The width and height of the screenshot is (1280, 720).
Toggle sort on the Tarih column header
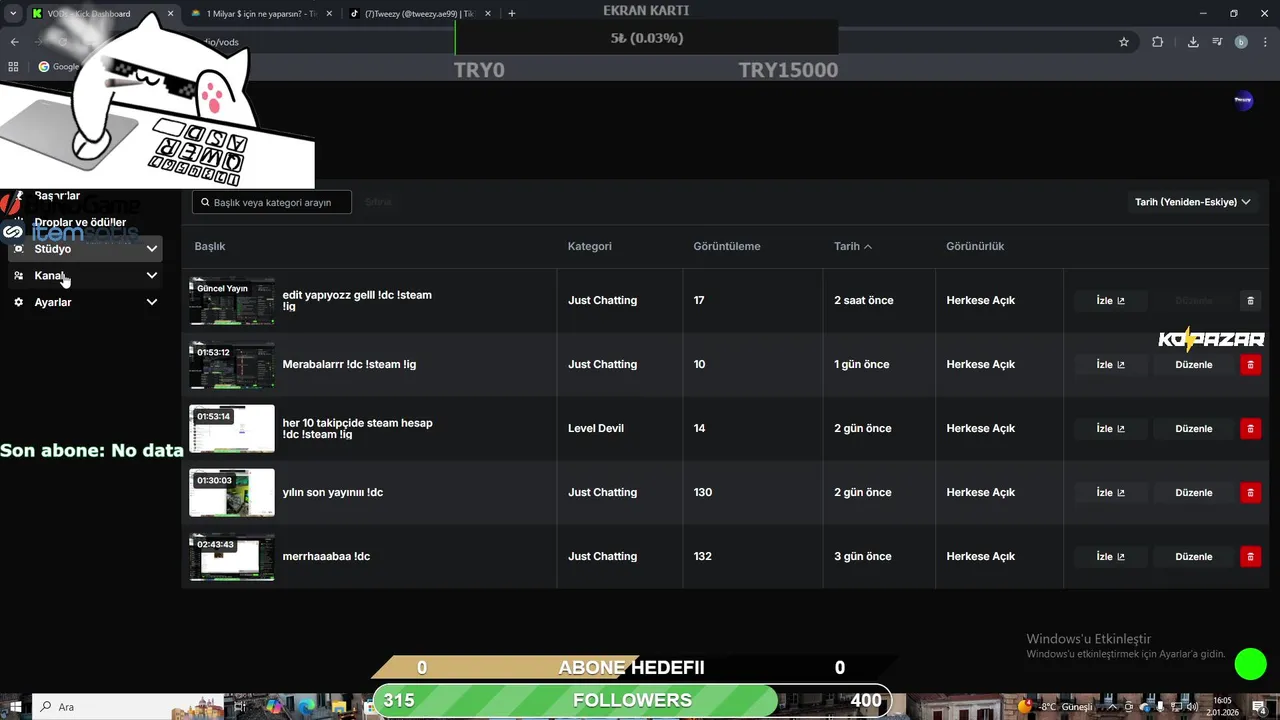(x=853, y=246)
